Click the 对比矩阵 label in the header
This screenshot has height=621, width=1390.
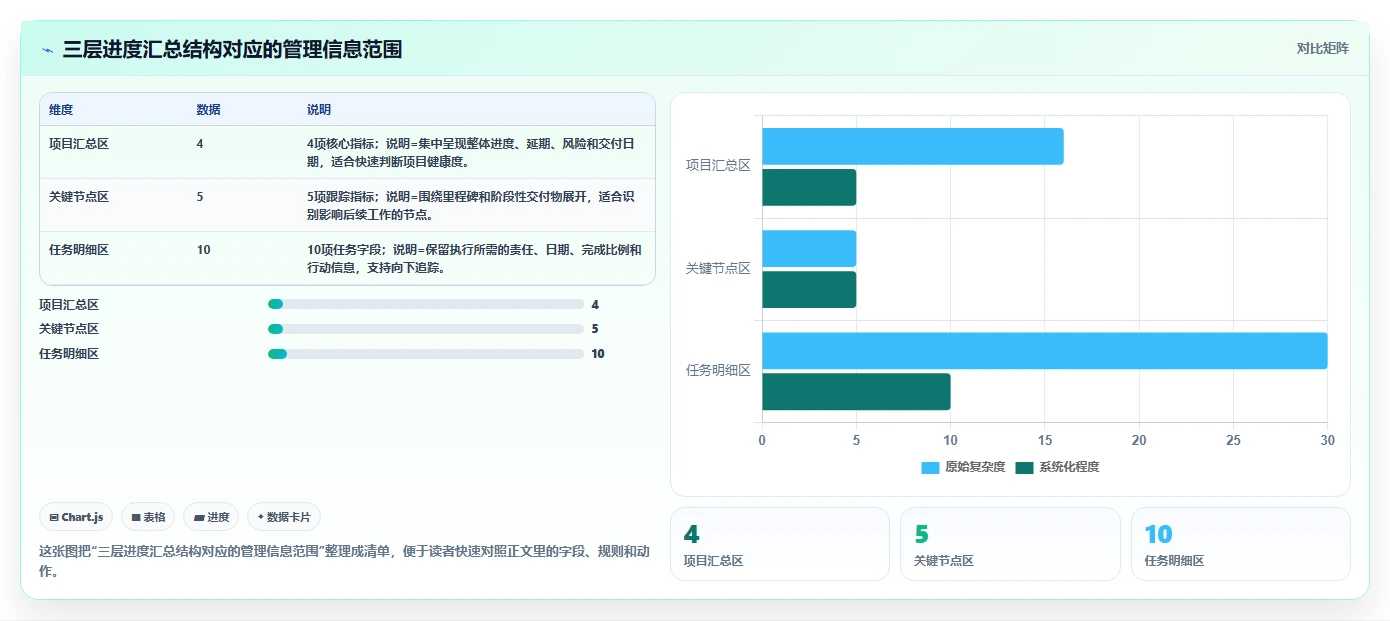1322,49
